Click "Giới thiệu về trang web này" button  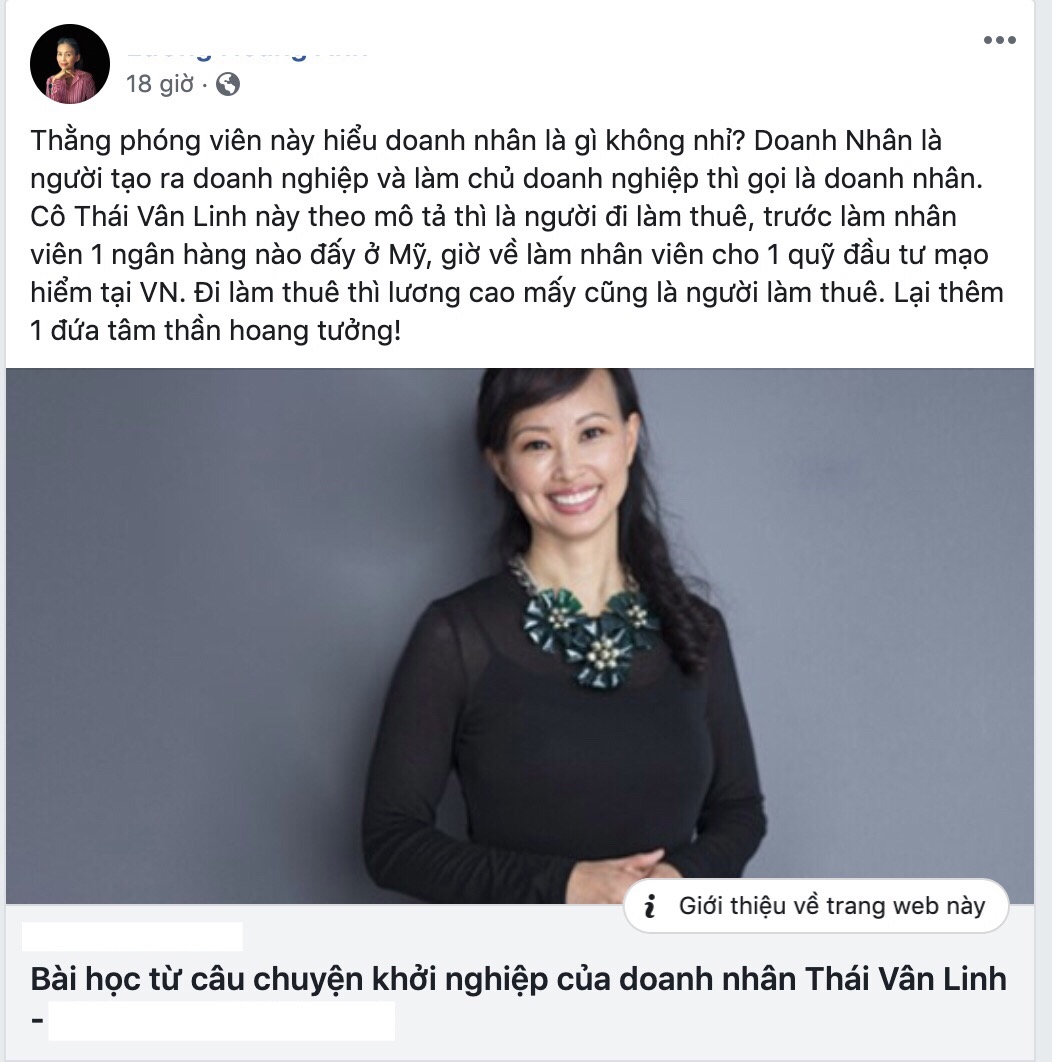point(816,906)
